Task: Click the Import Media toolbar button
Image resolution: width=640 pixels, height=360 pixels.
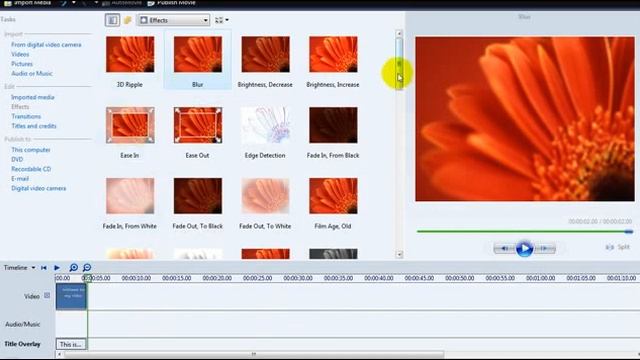Action: 28,3
